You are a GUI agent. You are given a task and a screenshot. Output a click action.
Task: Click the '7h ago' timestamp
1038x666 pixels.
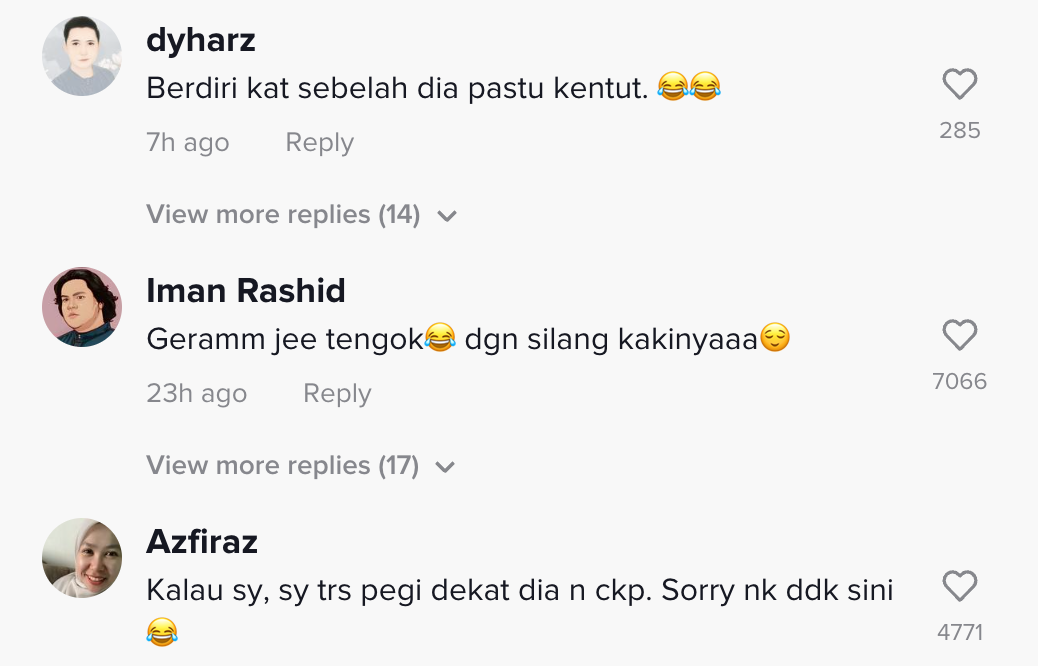[x=188, y=143]
